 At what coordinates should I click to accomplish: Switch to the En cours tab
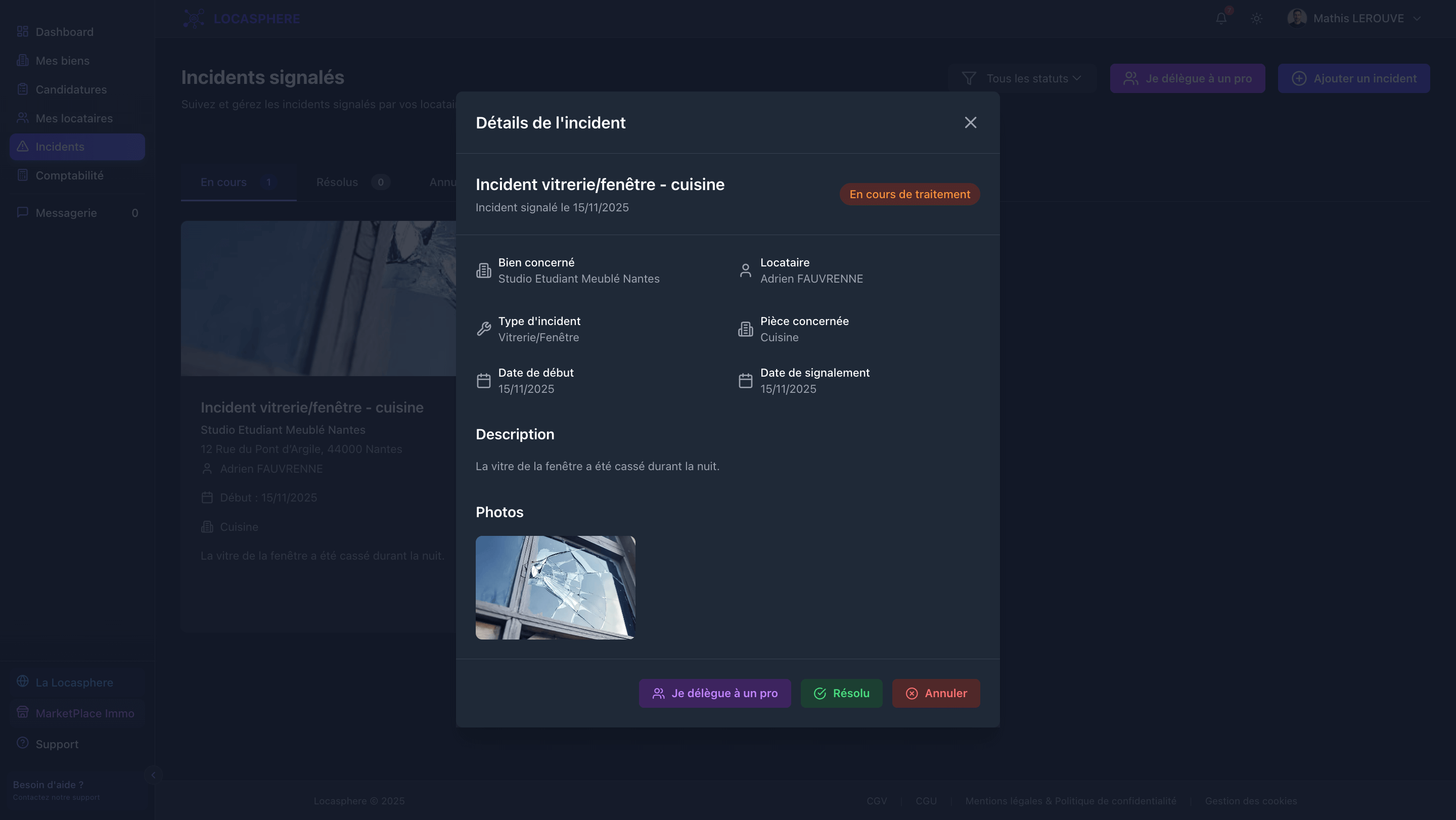224,182
